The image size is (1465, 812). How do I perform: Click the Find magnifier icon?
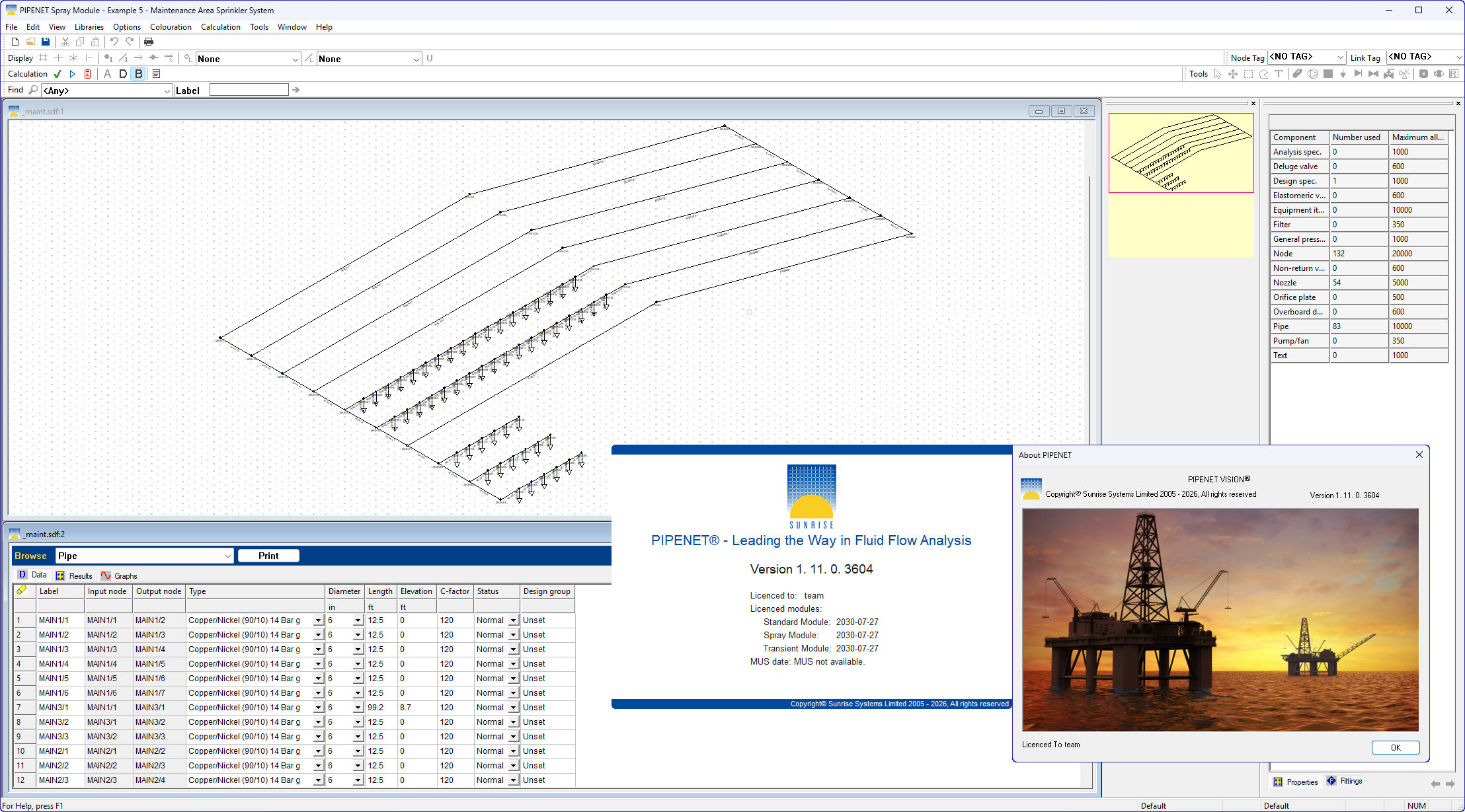click(x=33, y=90)
